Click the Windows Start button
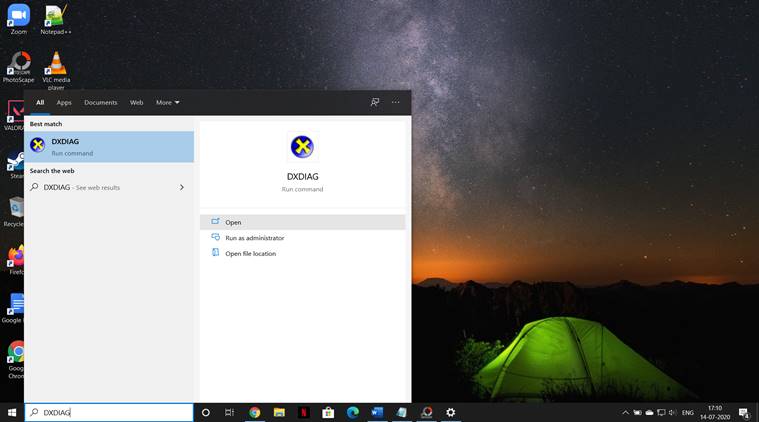759x422 pixels. coord(12,412)
